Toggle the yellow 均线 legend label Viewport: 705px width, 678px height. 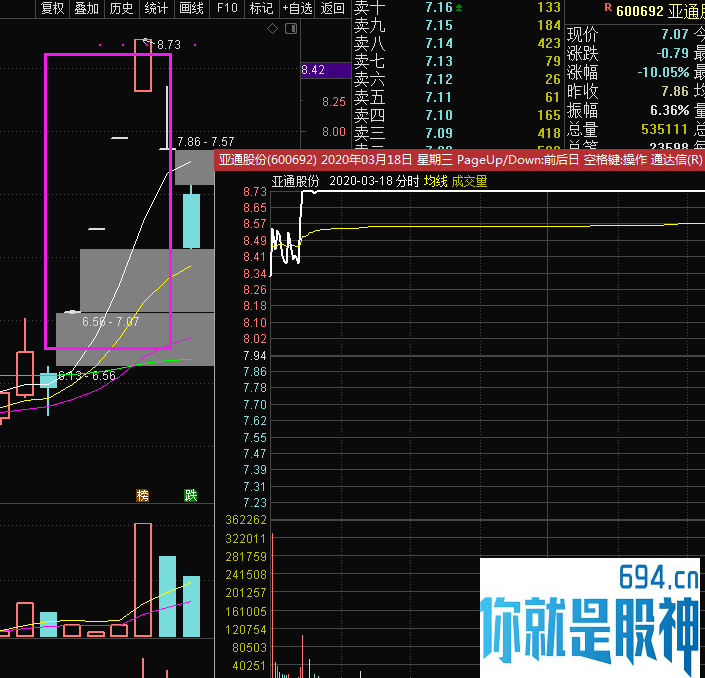click(x=435, y=182)
